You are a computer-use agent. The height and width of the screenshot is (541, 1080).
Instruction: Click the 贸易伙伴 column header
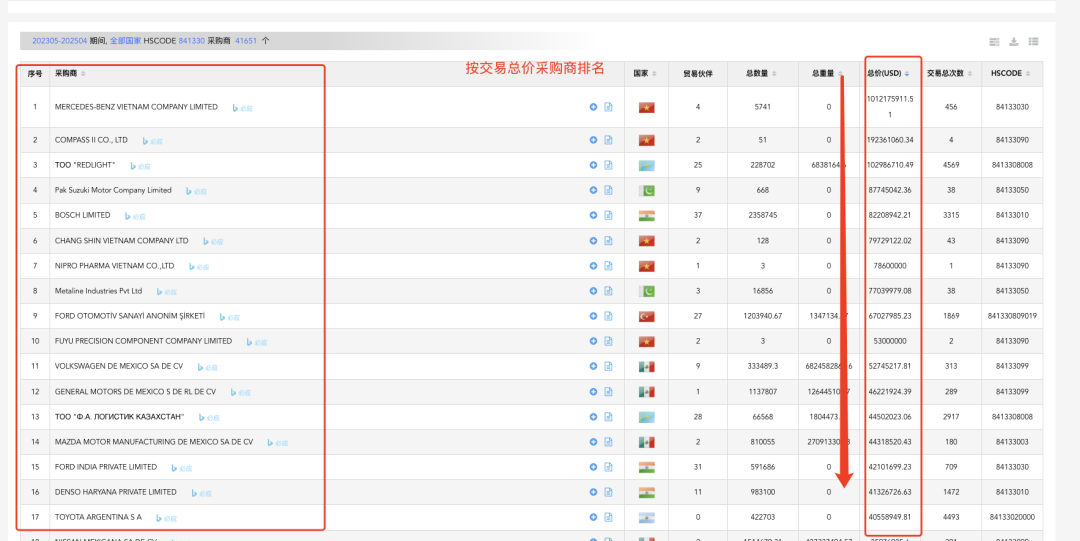(x=698, y=74)
